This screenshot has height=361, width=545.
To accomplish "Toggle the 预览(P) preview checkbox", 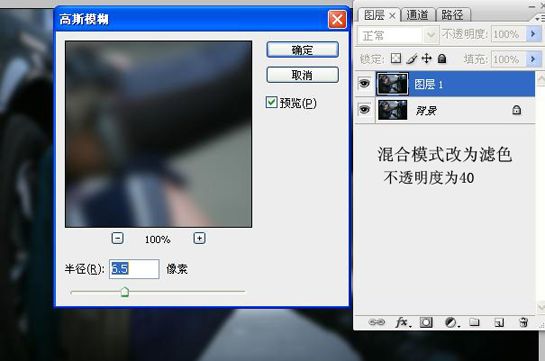I will 271,102.
